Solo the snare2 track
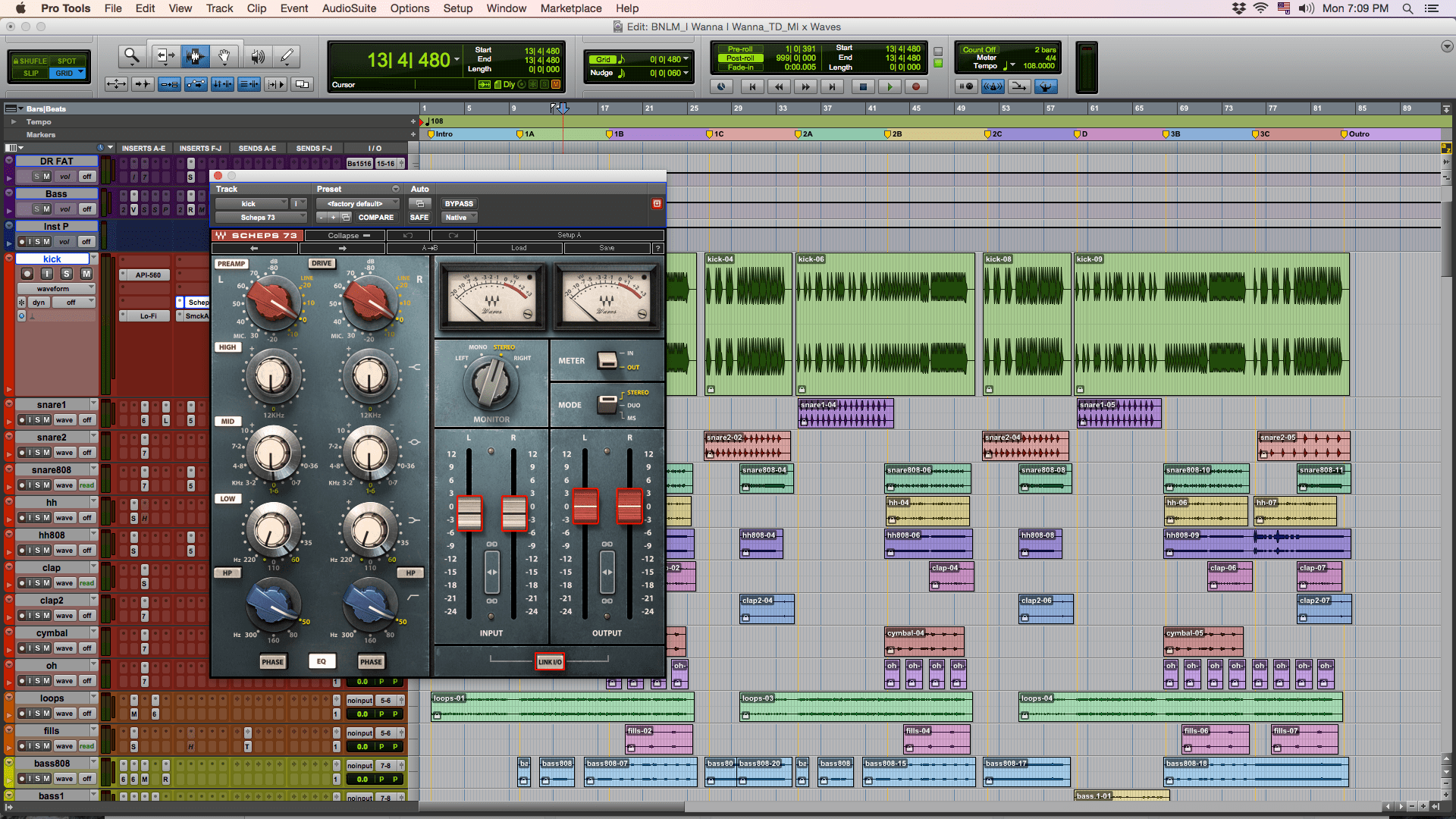 pos(38,453)
